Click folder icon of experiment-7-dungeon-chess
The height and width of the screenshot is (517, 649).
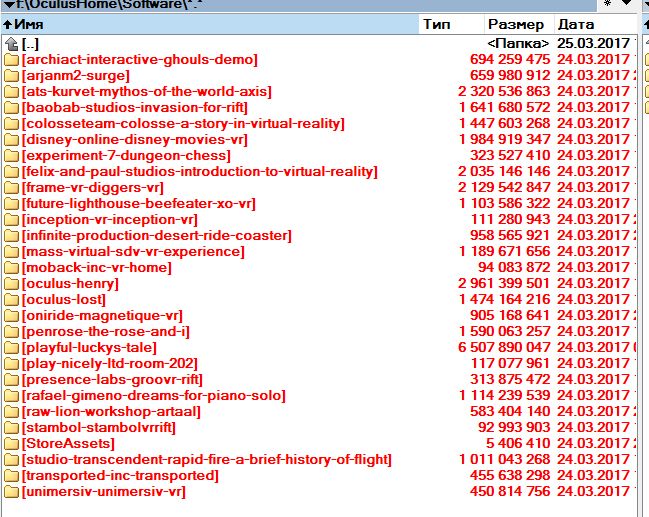12,156
